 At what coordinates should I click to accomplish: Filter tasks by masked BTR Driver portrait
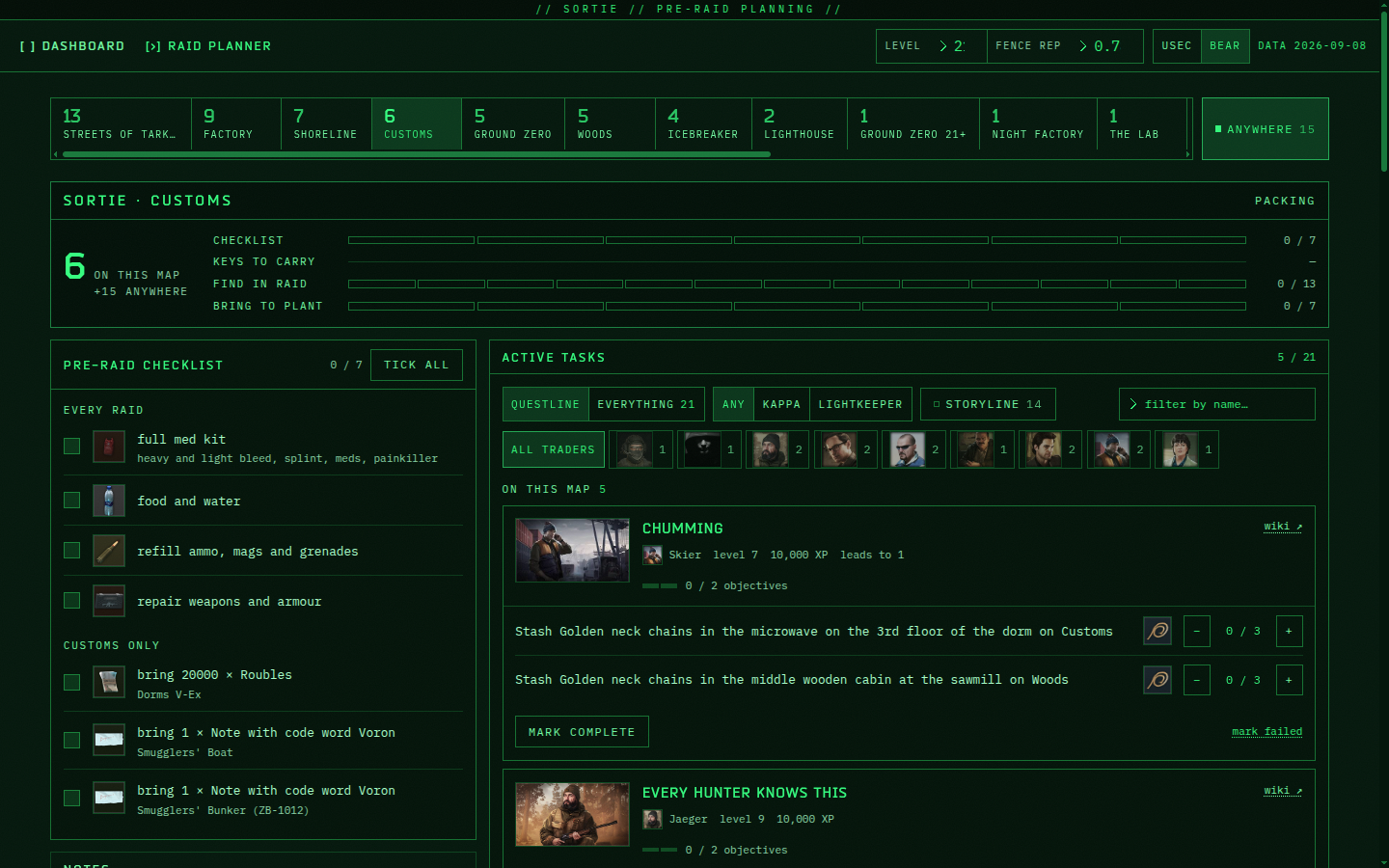tap(640, 449)
